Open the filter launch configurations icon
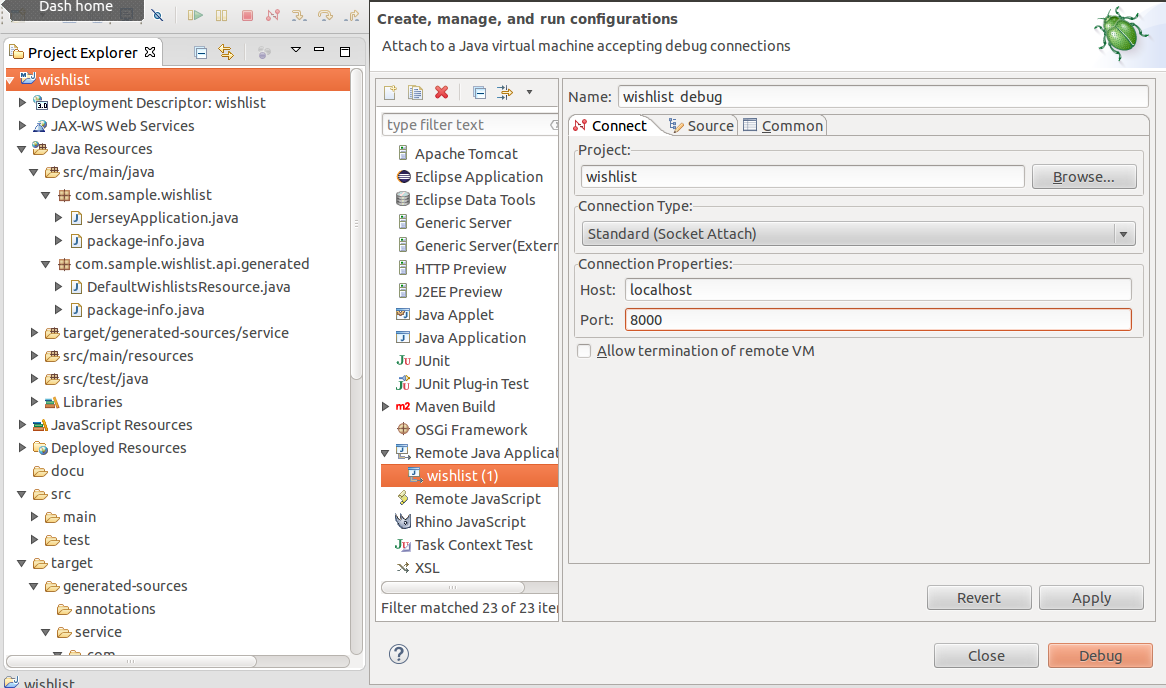Image resolution: width=1166 pixels, height=688 pixels. tap(505, 92)
